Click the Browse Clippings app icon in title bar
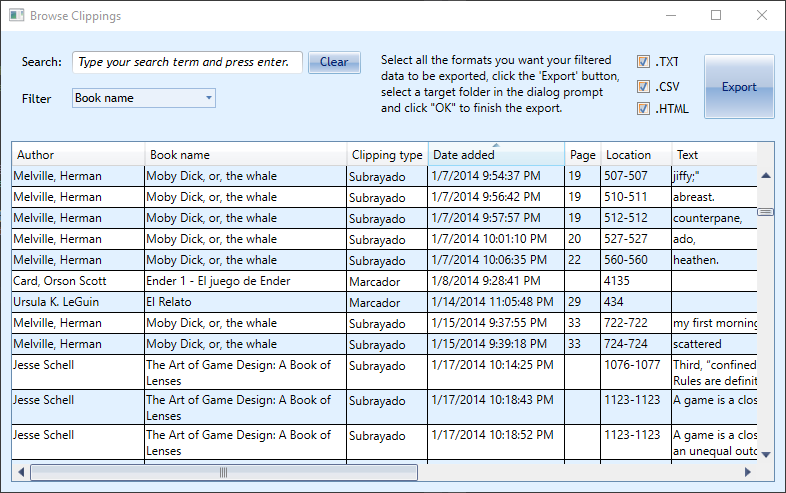This screenshot has height=493, width=786. click(x=16, y=15)
